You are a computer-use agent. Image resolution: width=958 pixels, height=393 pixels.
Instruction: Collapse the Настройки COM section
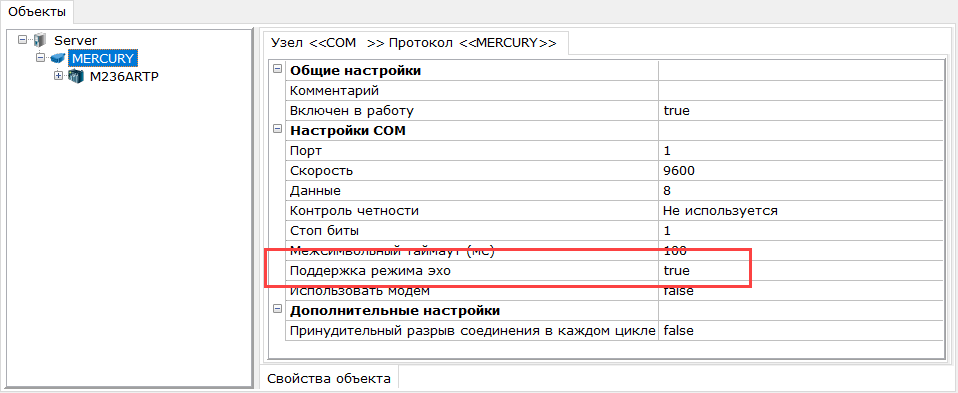click(x=277, y=130)
